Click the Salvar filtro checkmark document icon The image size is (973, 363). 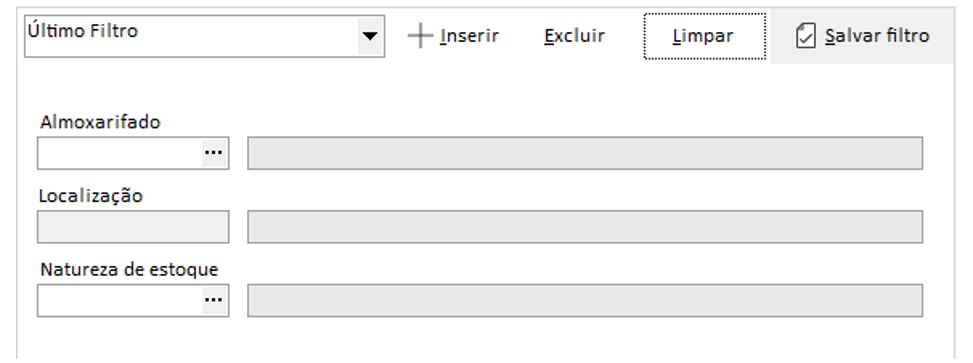coord(805,36)
